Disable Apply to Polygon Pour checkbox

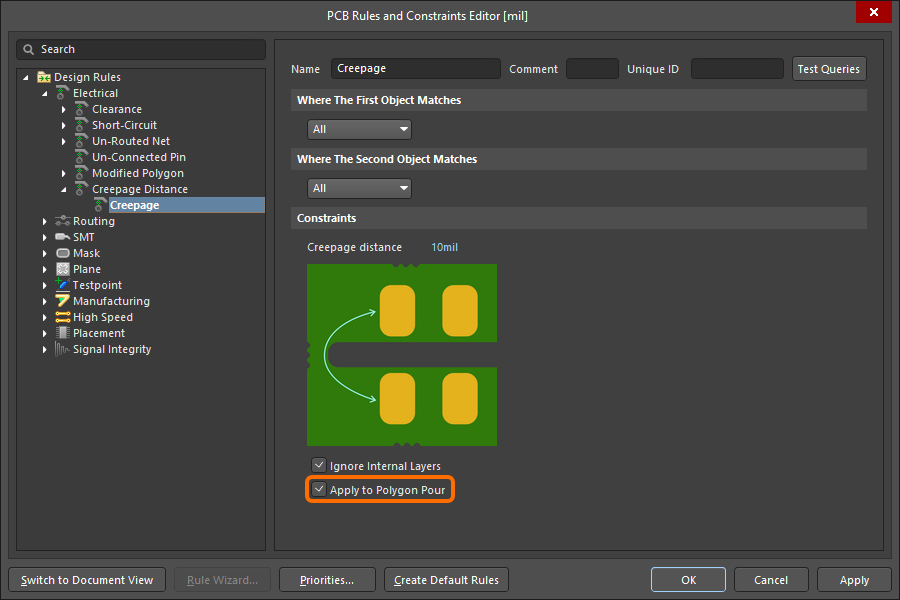pos(319,490)
